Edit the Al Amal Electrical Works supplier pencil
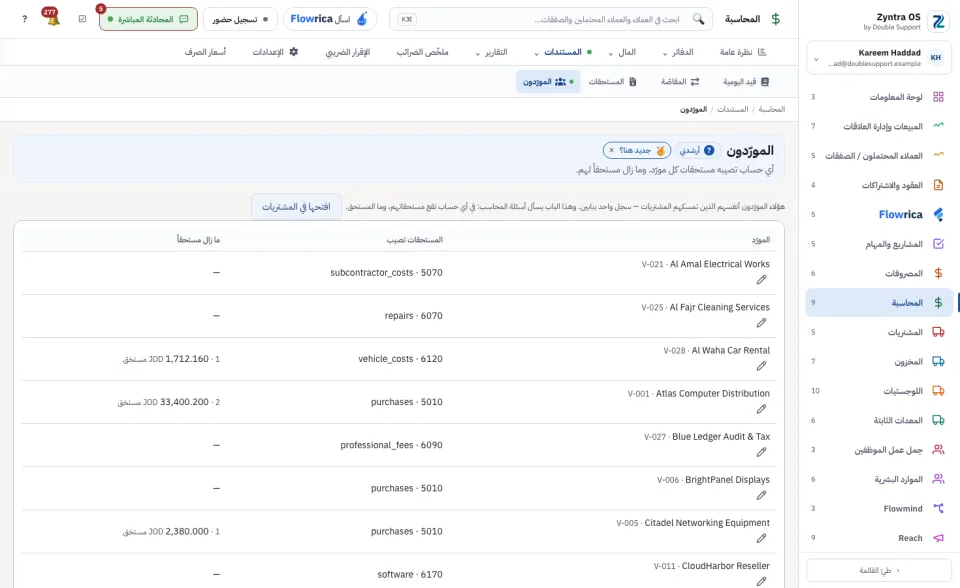960x588 pixels. point(761,280)
